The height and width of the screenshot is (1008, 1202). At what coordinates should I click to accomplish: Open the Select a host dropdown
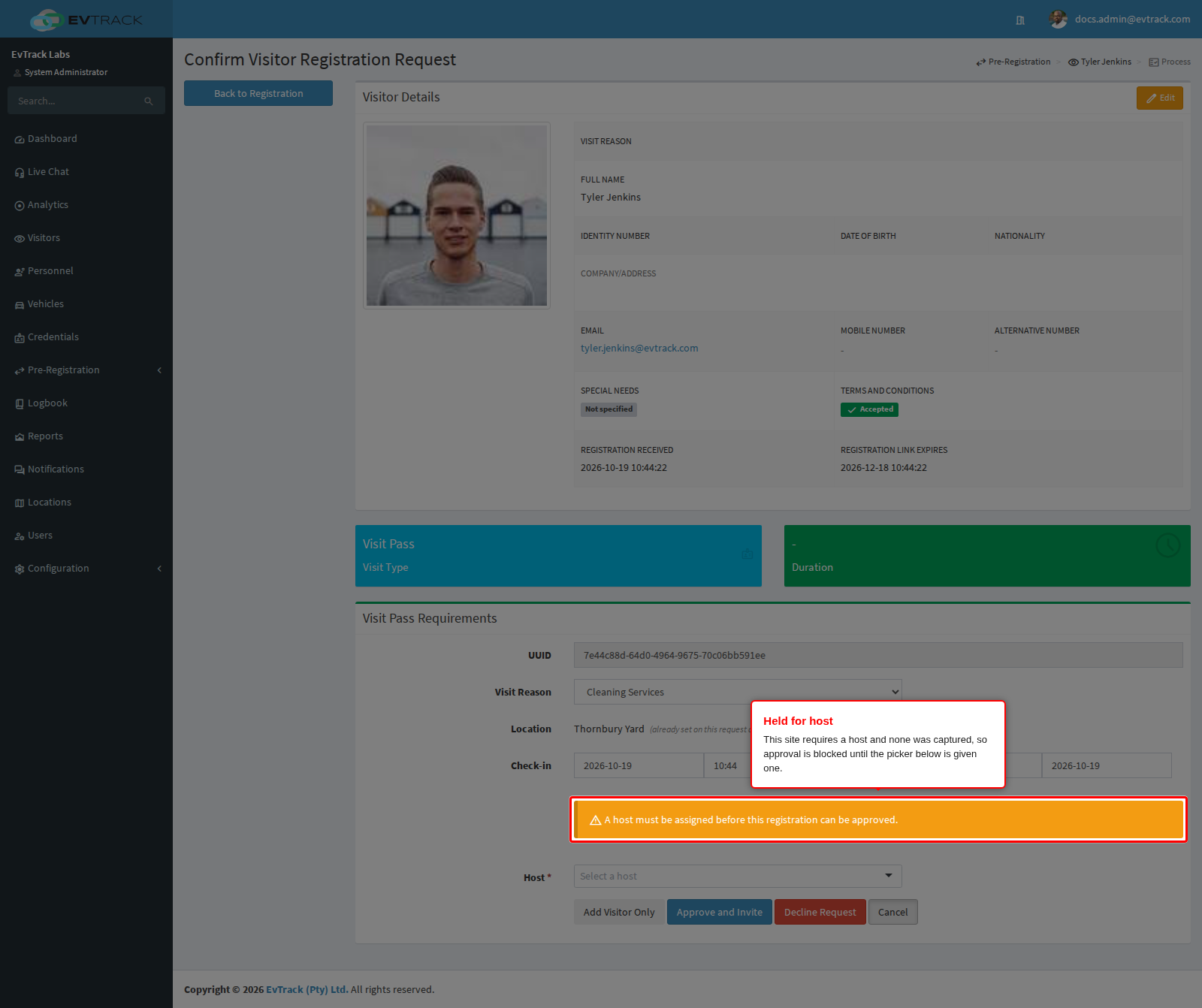[x=738, y=876]
